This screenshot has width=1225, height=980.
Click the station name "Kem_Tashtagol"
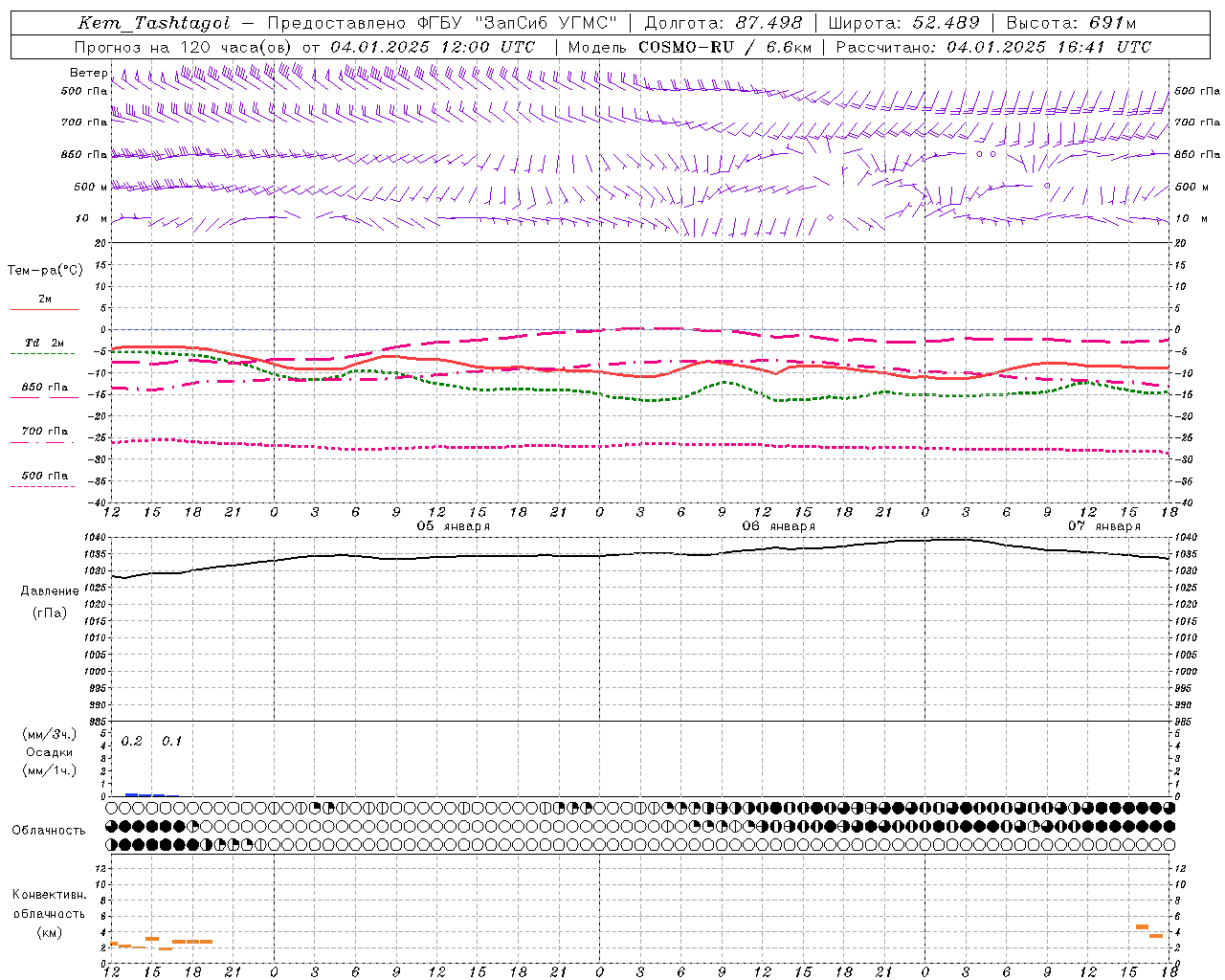click(x=153, y=23)
